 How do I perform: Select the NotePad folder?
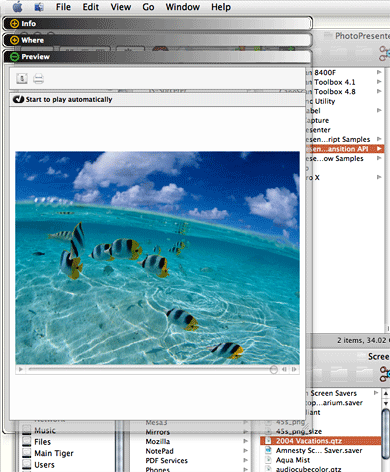(159, 451)
